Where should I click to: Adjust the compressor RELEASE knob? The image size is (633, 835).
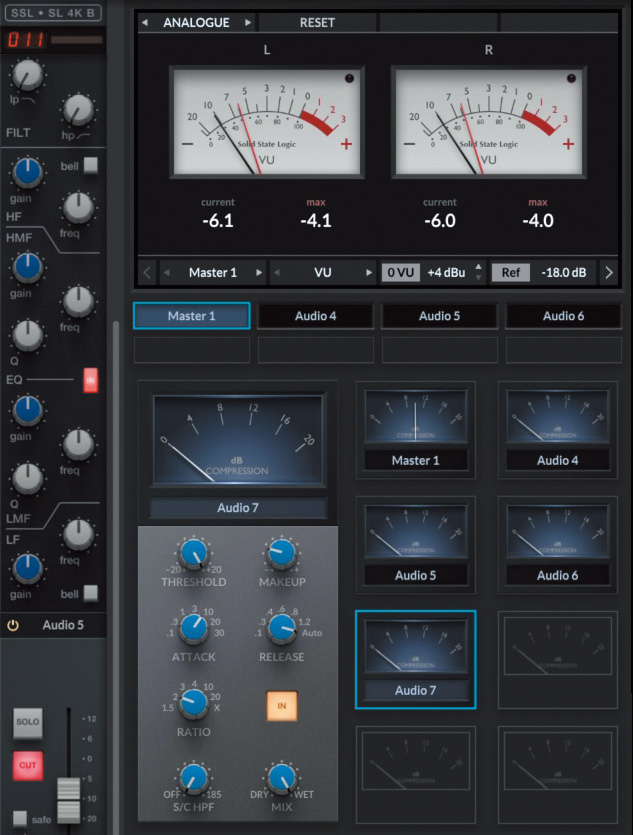(x=282, y=628)
